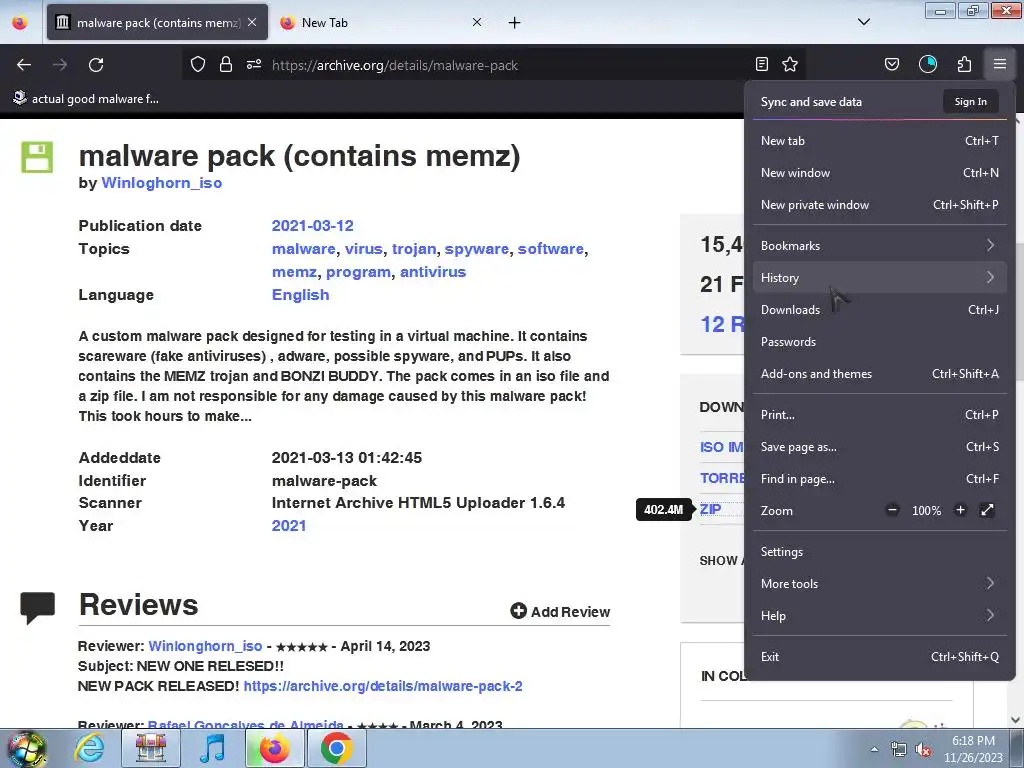Screen dimensions: 1024x768
Task: Expand the History submenu
Action: (x=879, y=278)
